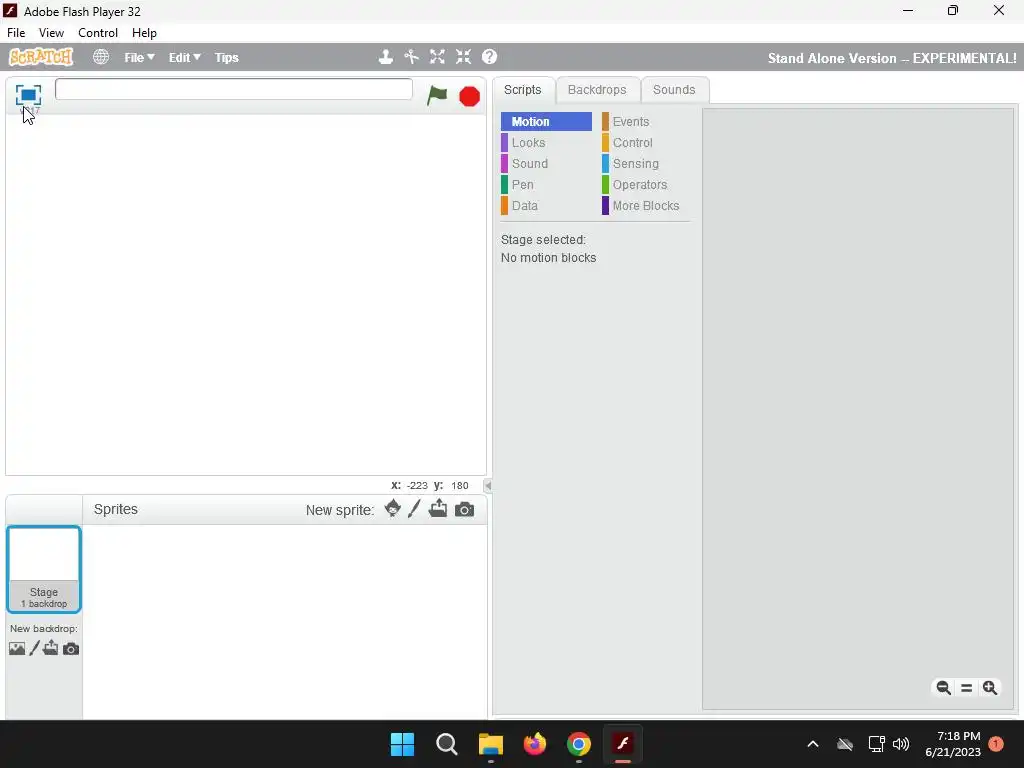Select the More Blocks category

[645, 206]
